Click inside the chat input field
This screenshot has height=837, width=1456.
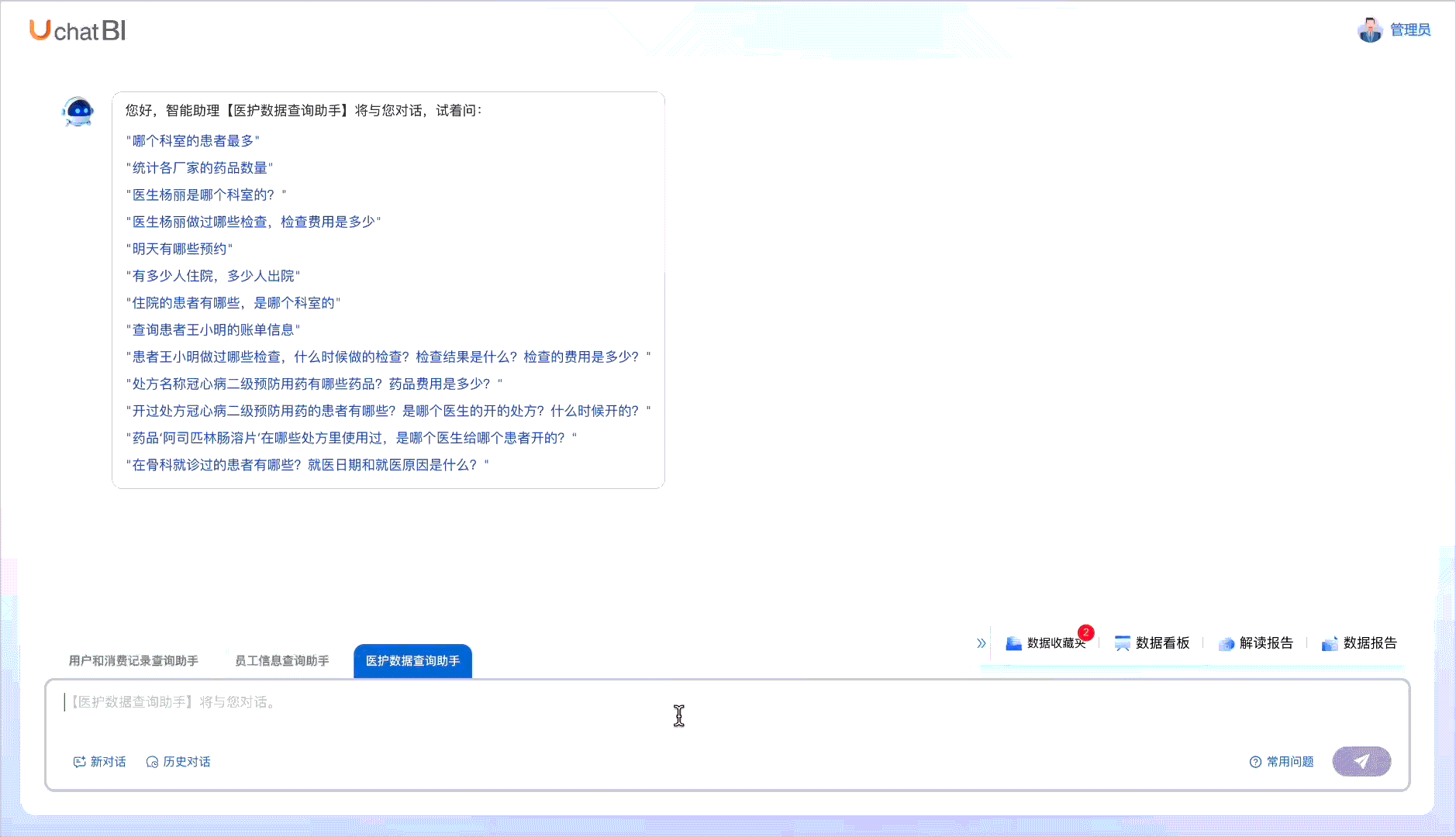point(543,704)
